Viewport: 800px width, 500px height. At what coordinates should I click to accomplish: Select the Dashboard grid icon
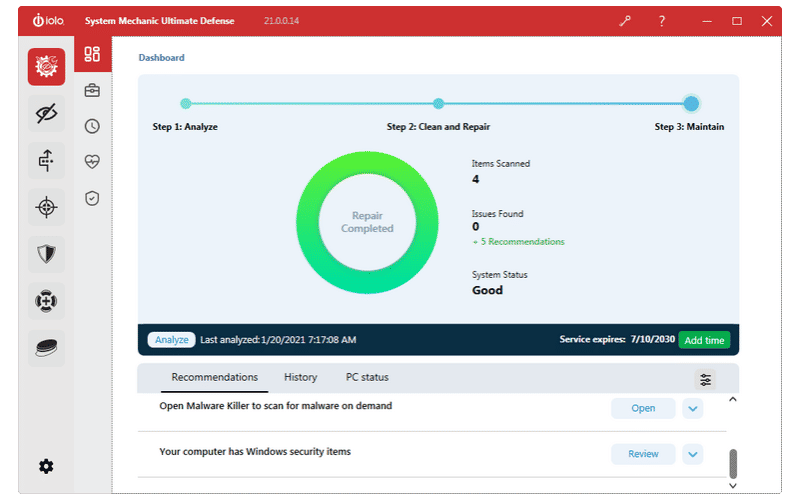92,54
